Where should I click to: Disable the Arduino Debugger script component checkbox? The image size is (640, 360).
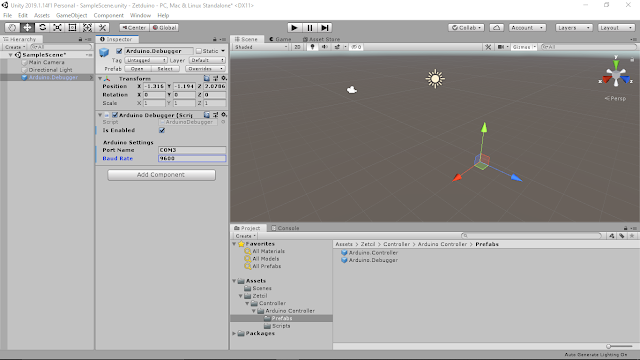(x=115, y=115)
